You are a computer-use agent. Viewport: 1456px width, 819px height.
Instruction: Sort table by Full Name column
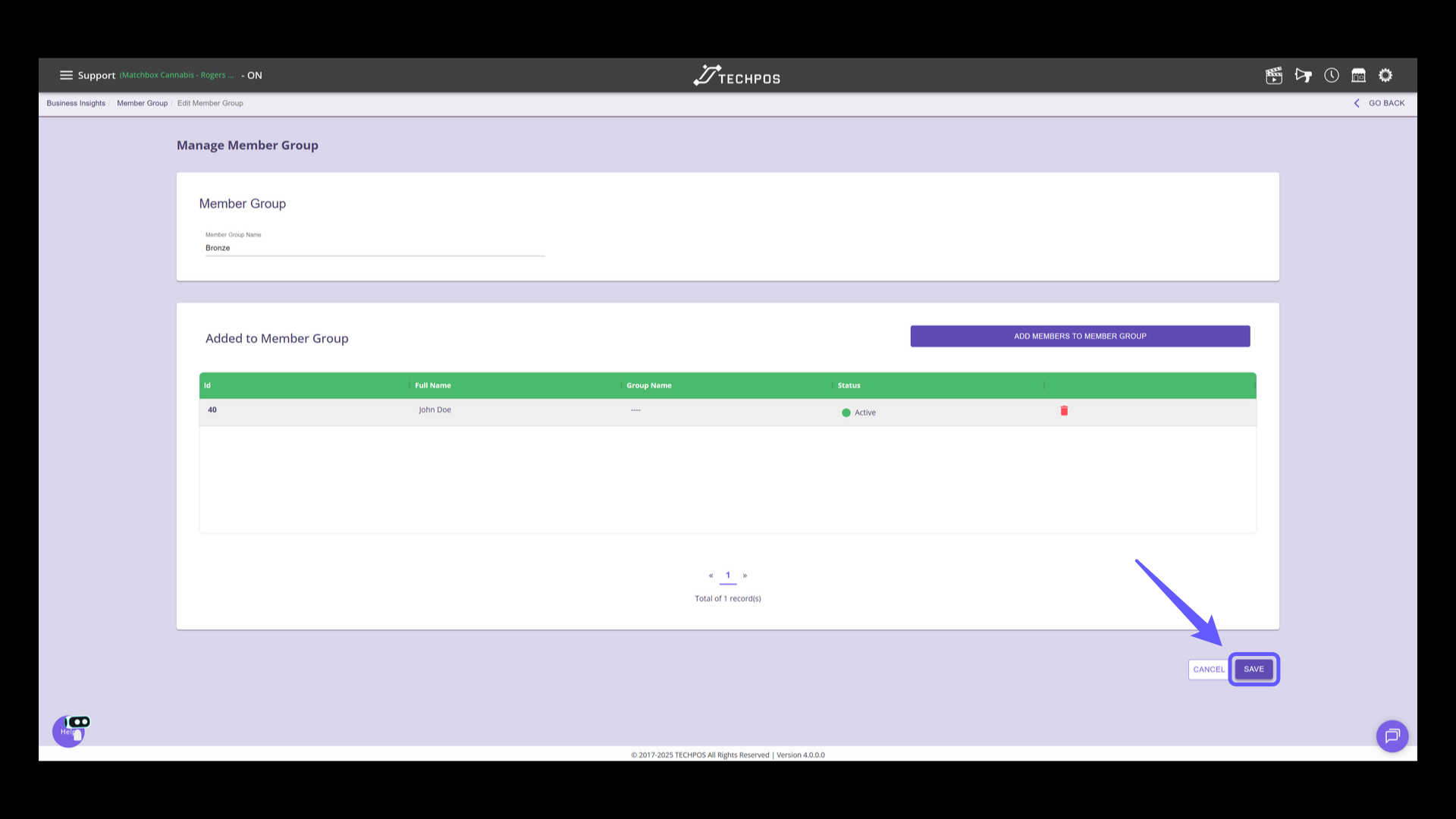[x=433, y=385]
